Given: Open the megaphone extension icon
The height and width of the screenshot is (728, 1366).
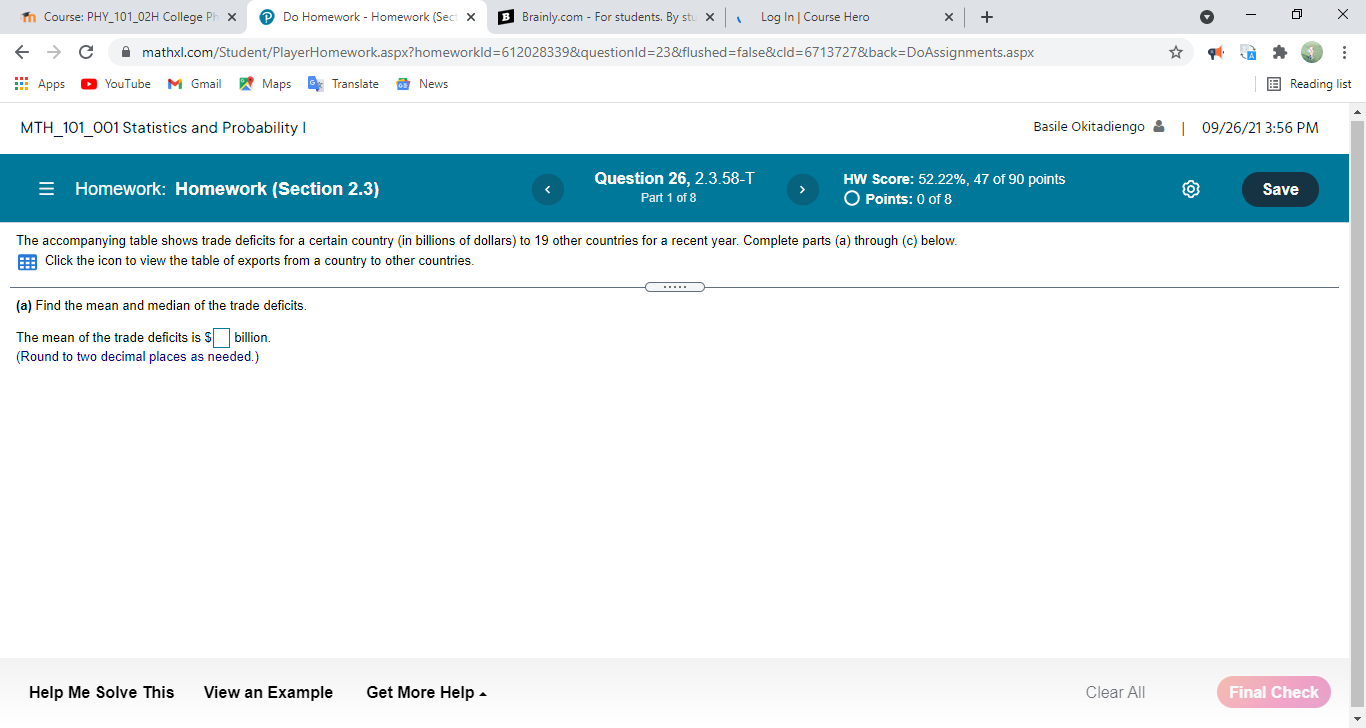Looking at the screenshot, I should [x=1216, y=52].
